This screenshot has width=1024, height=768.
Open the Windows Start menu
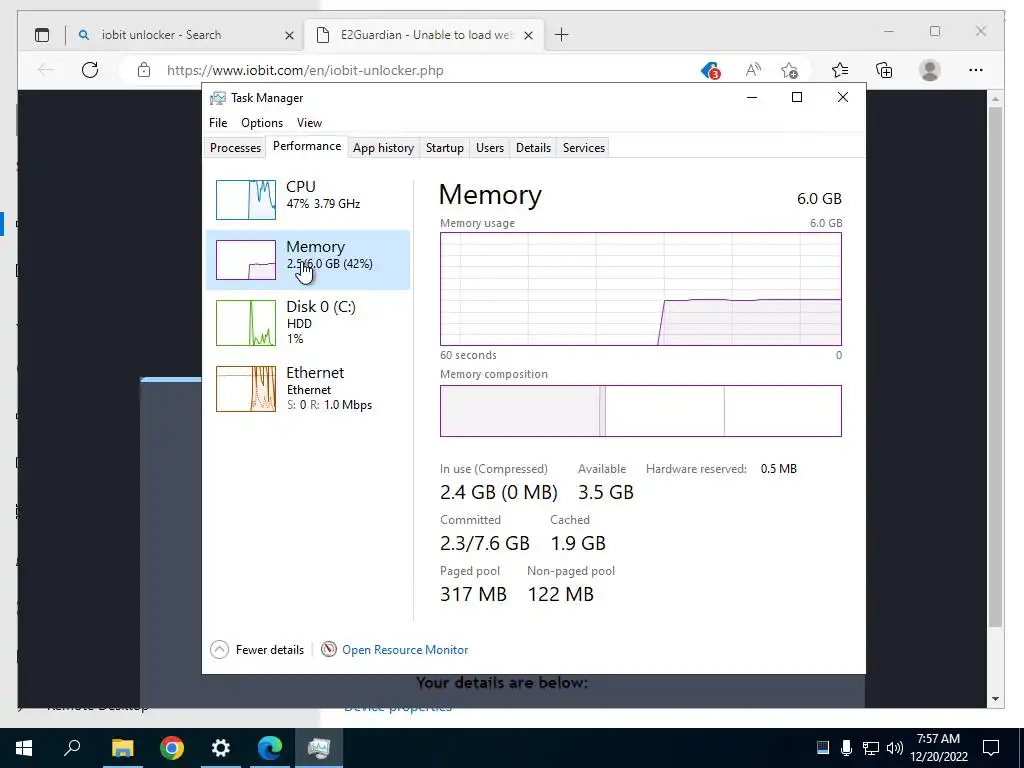tap(24, 748)
